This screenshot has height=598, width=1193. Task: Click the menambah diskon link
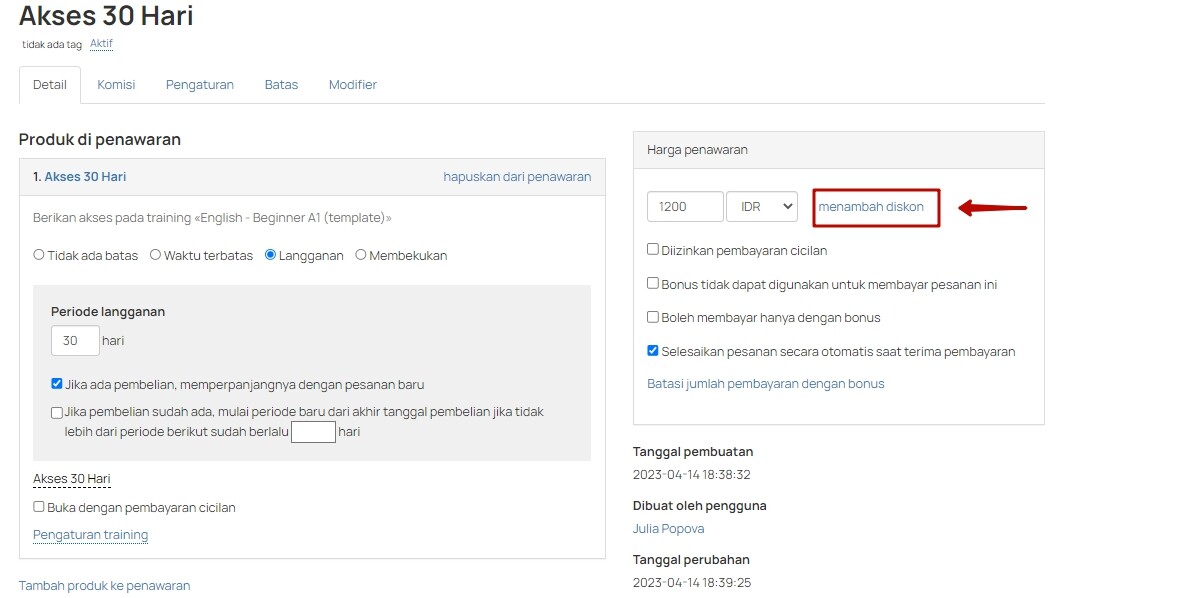[x=871, y=206]
